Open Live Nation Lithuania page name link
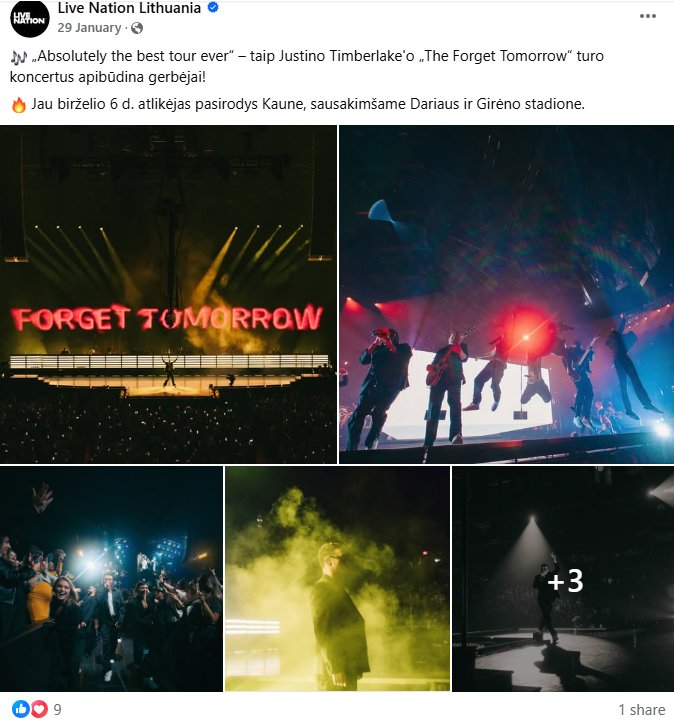This screenshot has height=720, width=674. (129, 8)
